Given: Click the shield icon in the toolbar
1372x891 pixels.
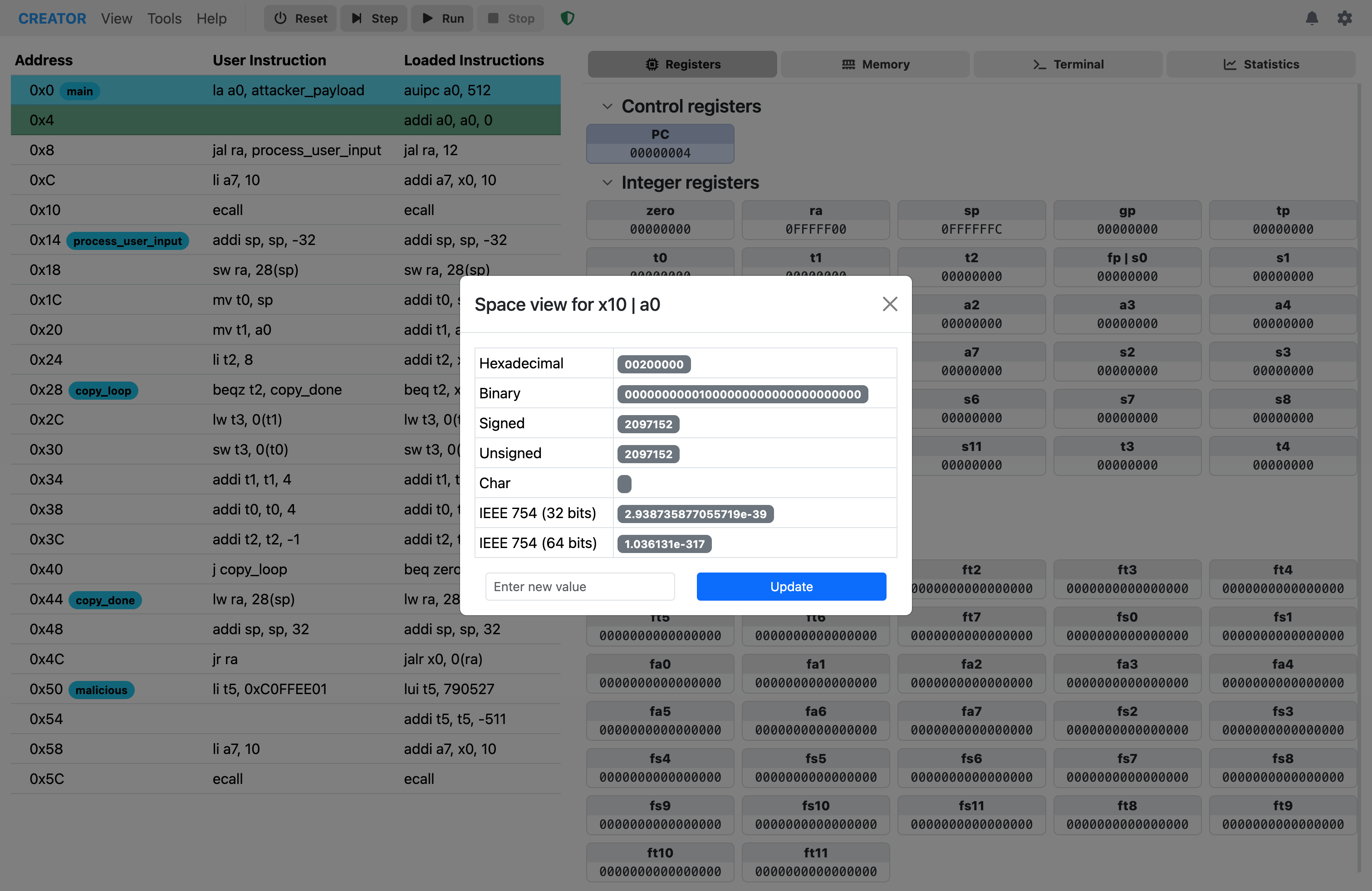Looking at the screenshot, I should click(x=567, y=18).
